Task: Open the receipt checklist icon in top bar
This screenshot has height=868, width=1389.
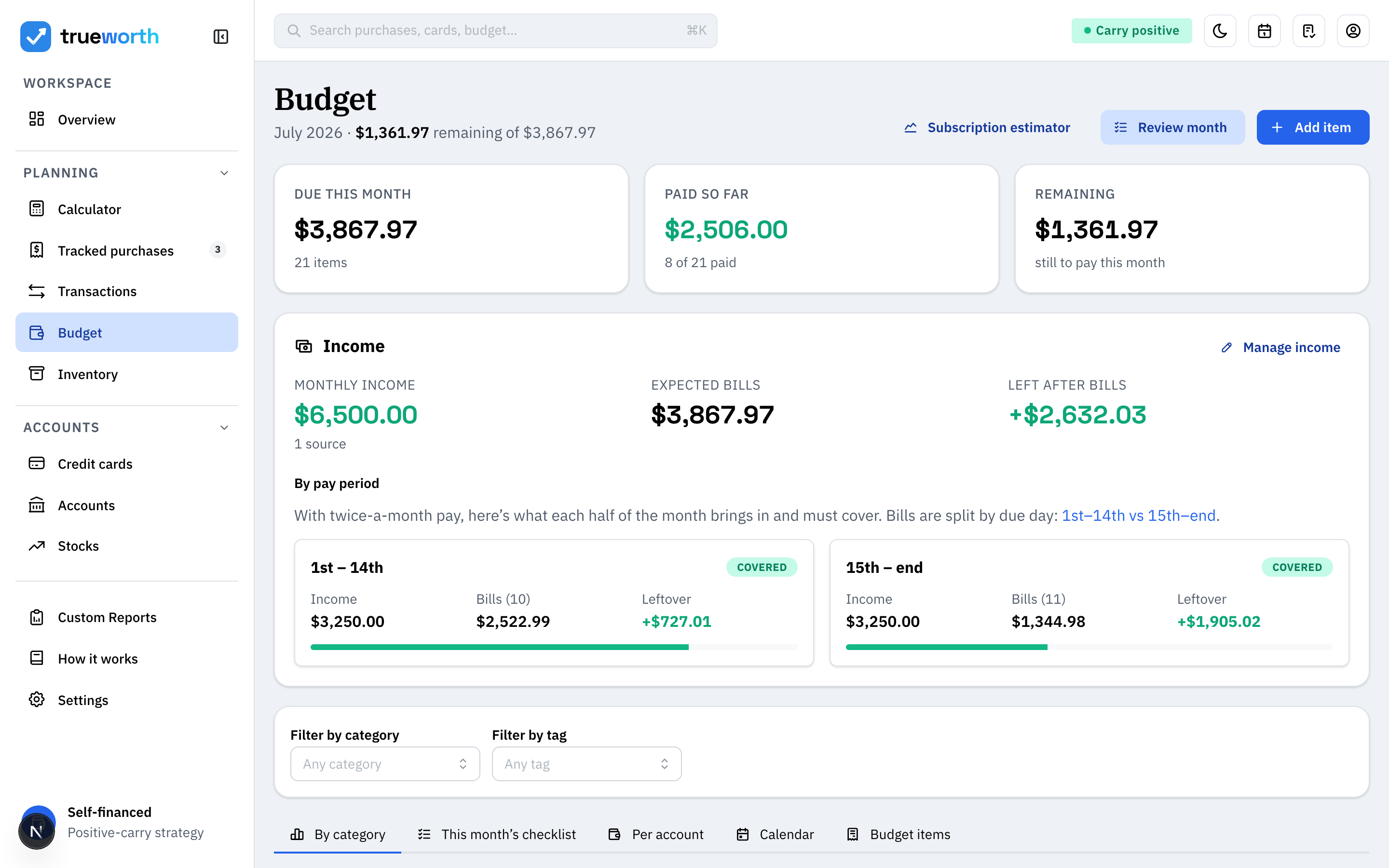Action: [1308, 31]
